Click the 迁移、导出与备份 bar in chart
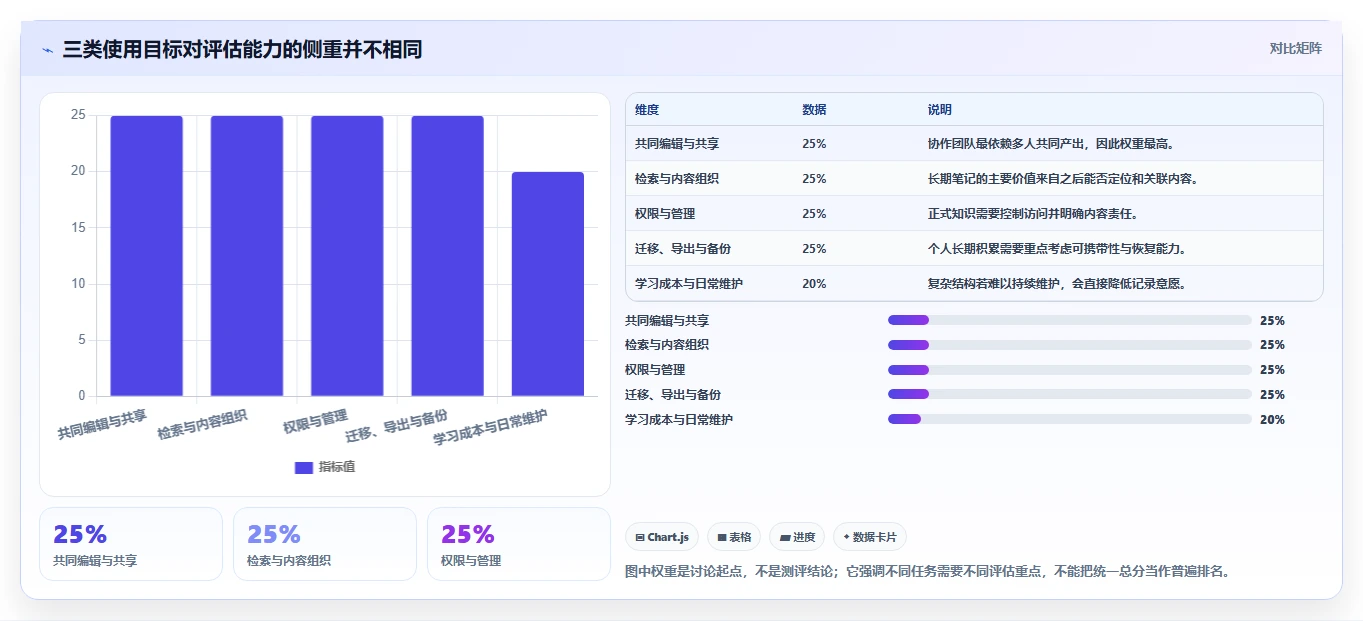The height and width of the screenshot is (621, 1363). coord(447,256)
